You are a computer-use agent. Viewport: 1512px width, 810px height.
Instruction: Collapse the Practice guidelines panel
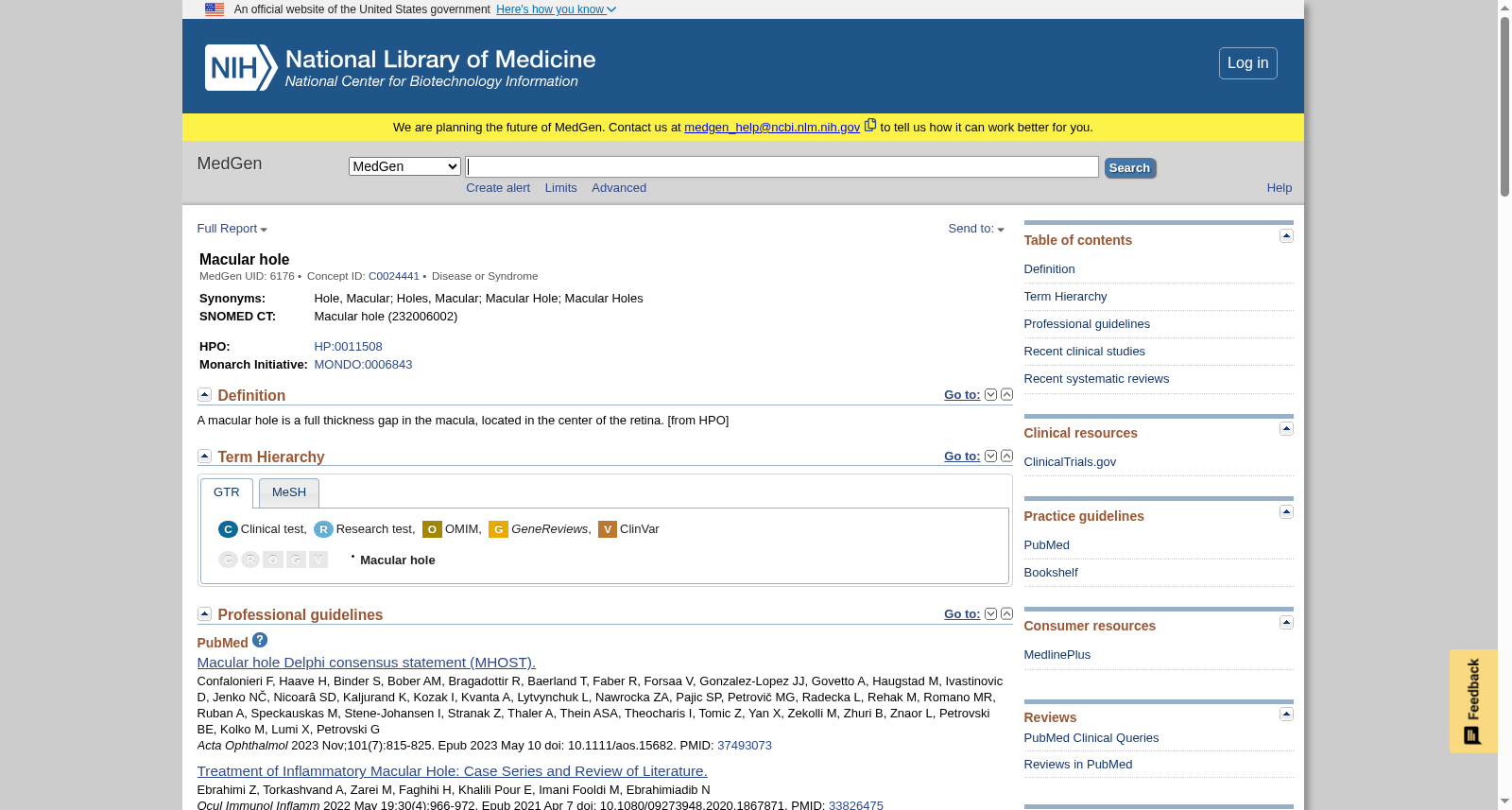click(x=1286, y=511)
